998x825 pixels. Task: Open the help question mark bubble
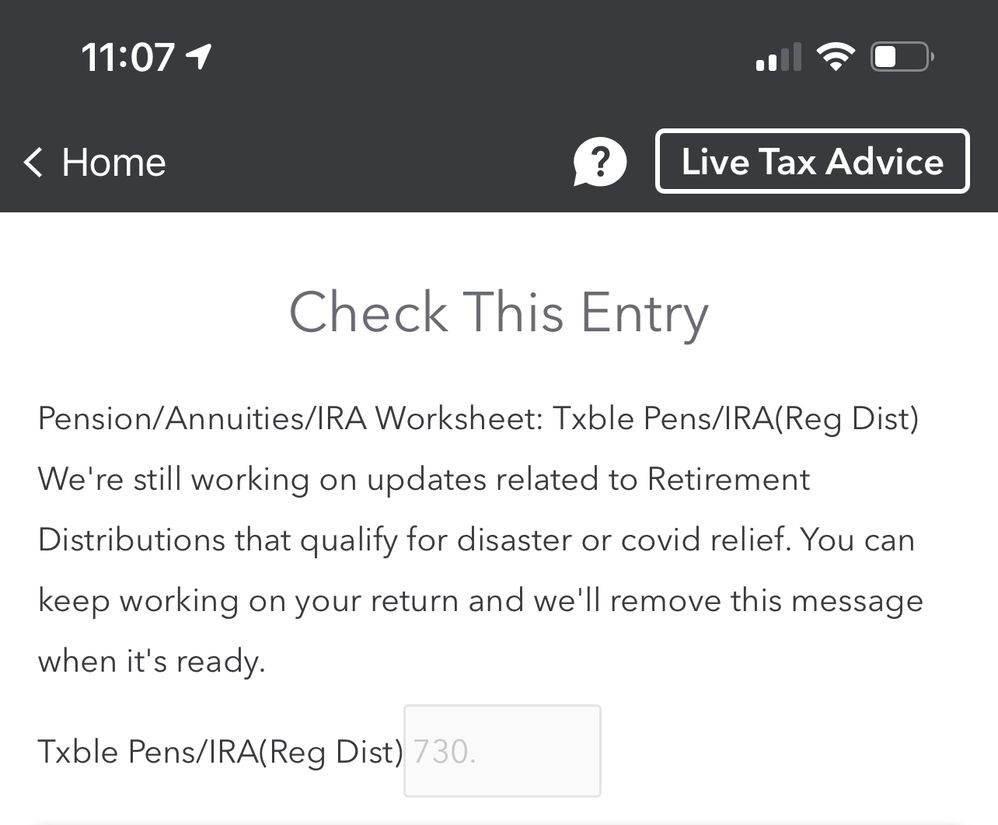point(600,162)
